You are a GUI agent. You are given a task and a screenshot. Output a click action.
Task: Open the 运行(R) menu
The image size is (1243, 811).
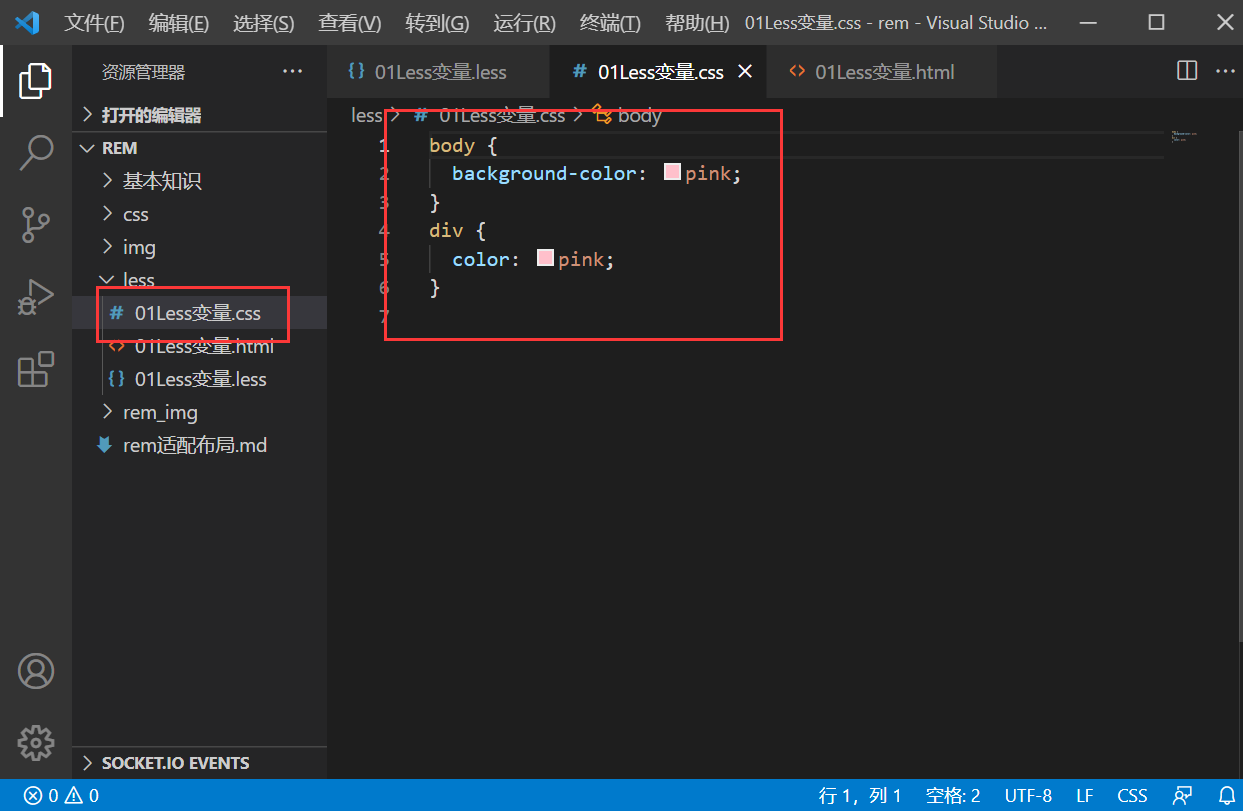click(x=525, y=23)
